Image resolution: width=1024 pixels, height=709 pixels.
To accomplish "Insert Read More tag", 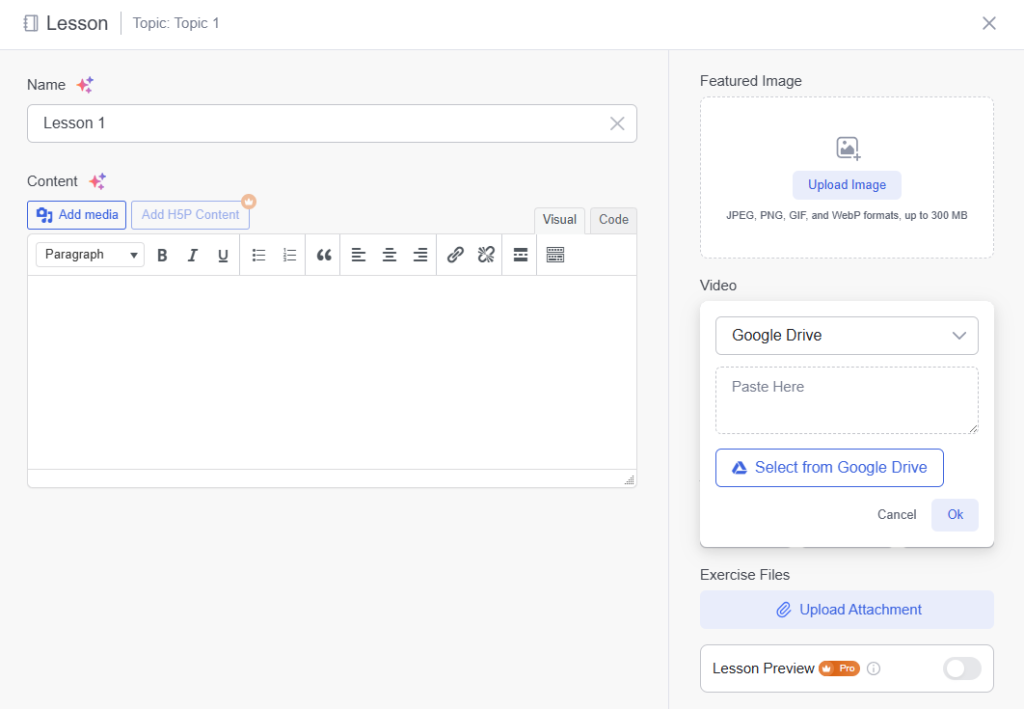I will (520, 255).
